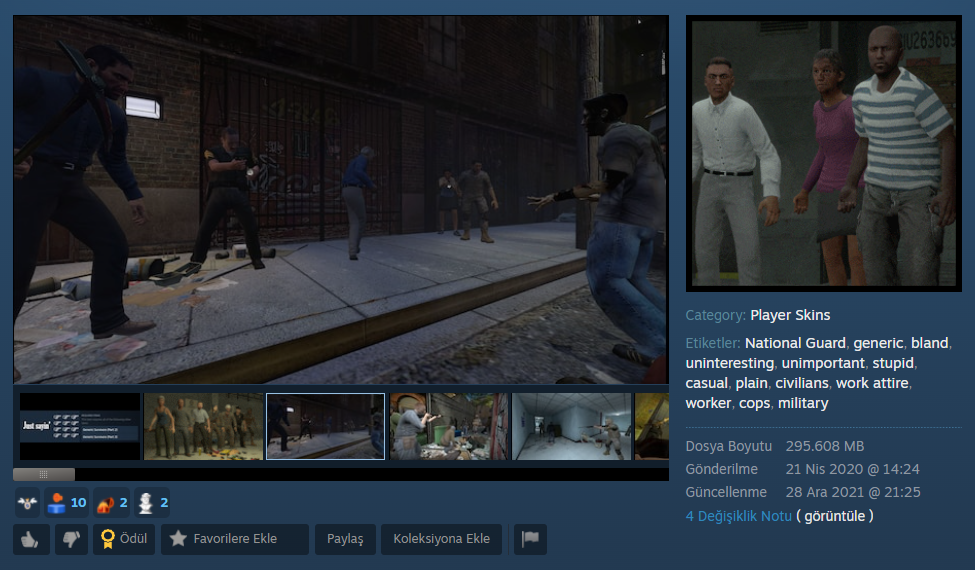This screenshot has height=570, width=975.
Task: Click the bland tag
Action: tap(930, 343)
